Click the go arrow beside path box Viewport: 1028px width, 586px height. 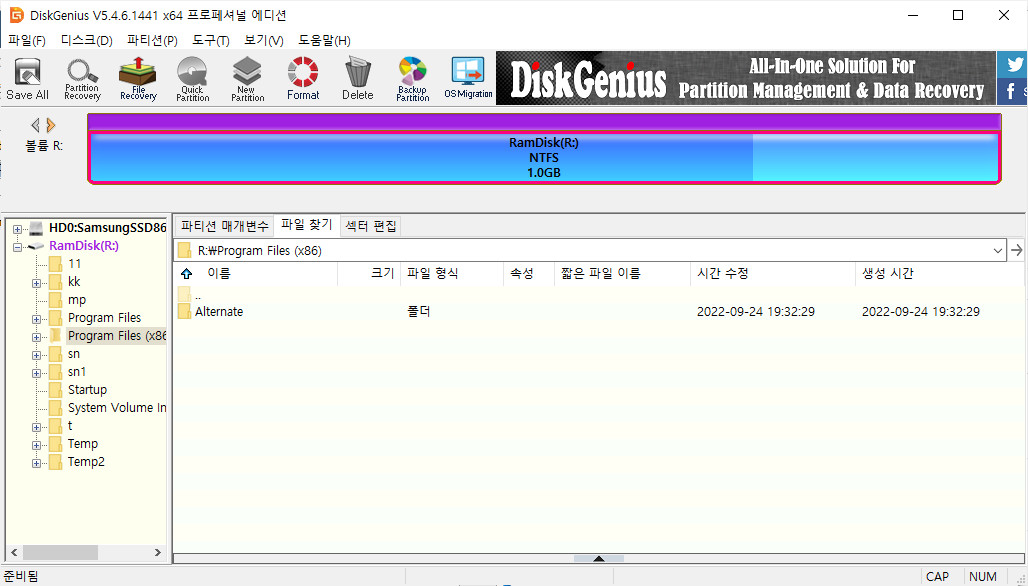coord(1016,250)
